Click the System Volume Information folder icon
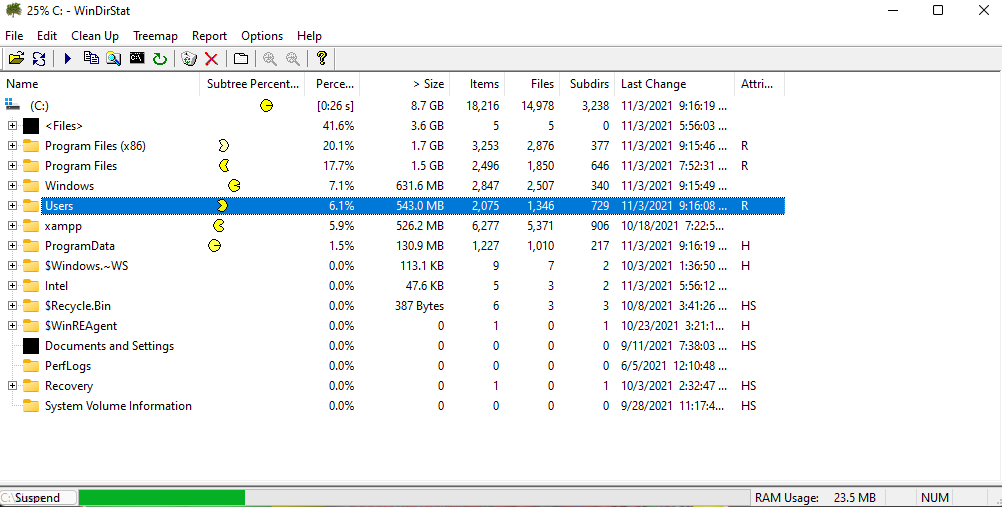This screenshot has height=507, width=1002. (x=31, y=406)
